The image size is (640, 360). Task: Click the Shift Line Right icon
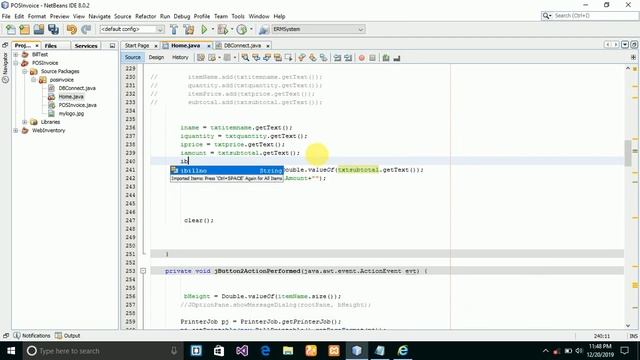click(348, 58)
